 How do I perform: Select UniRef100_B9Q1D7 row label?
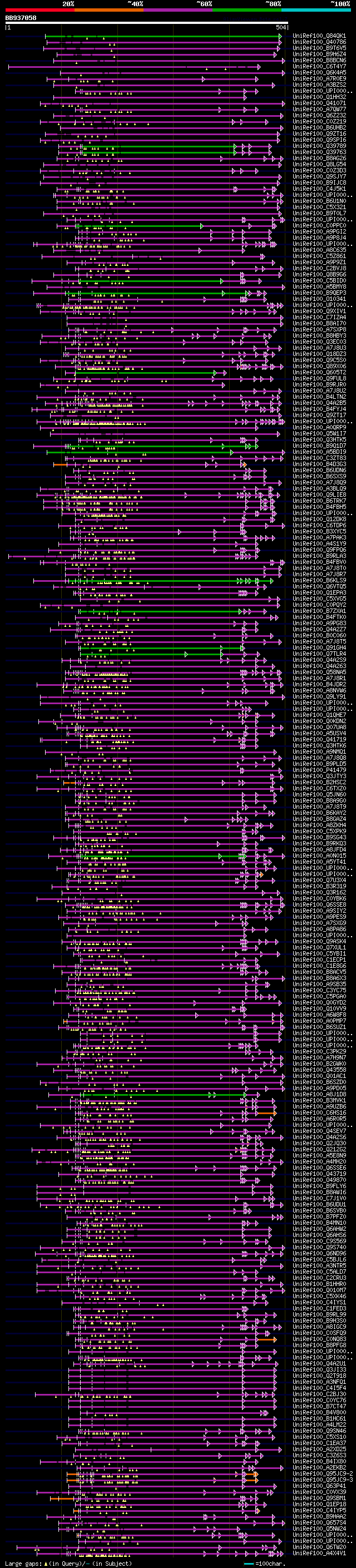[x=319, y=446]
